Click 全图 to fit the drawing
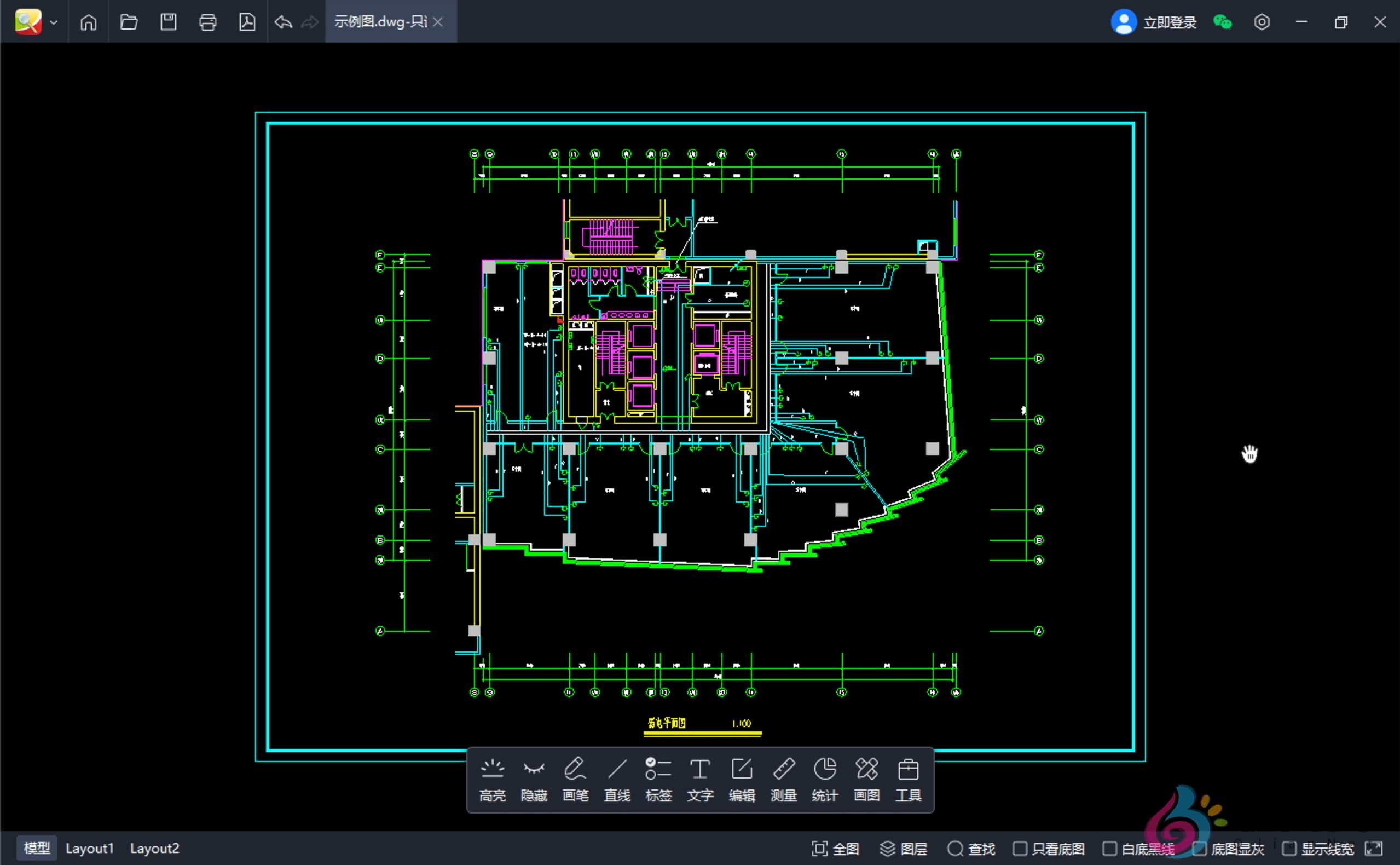The height and width of the screenshot is (865, 1400). (836, 848)
